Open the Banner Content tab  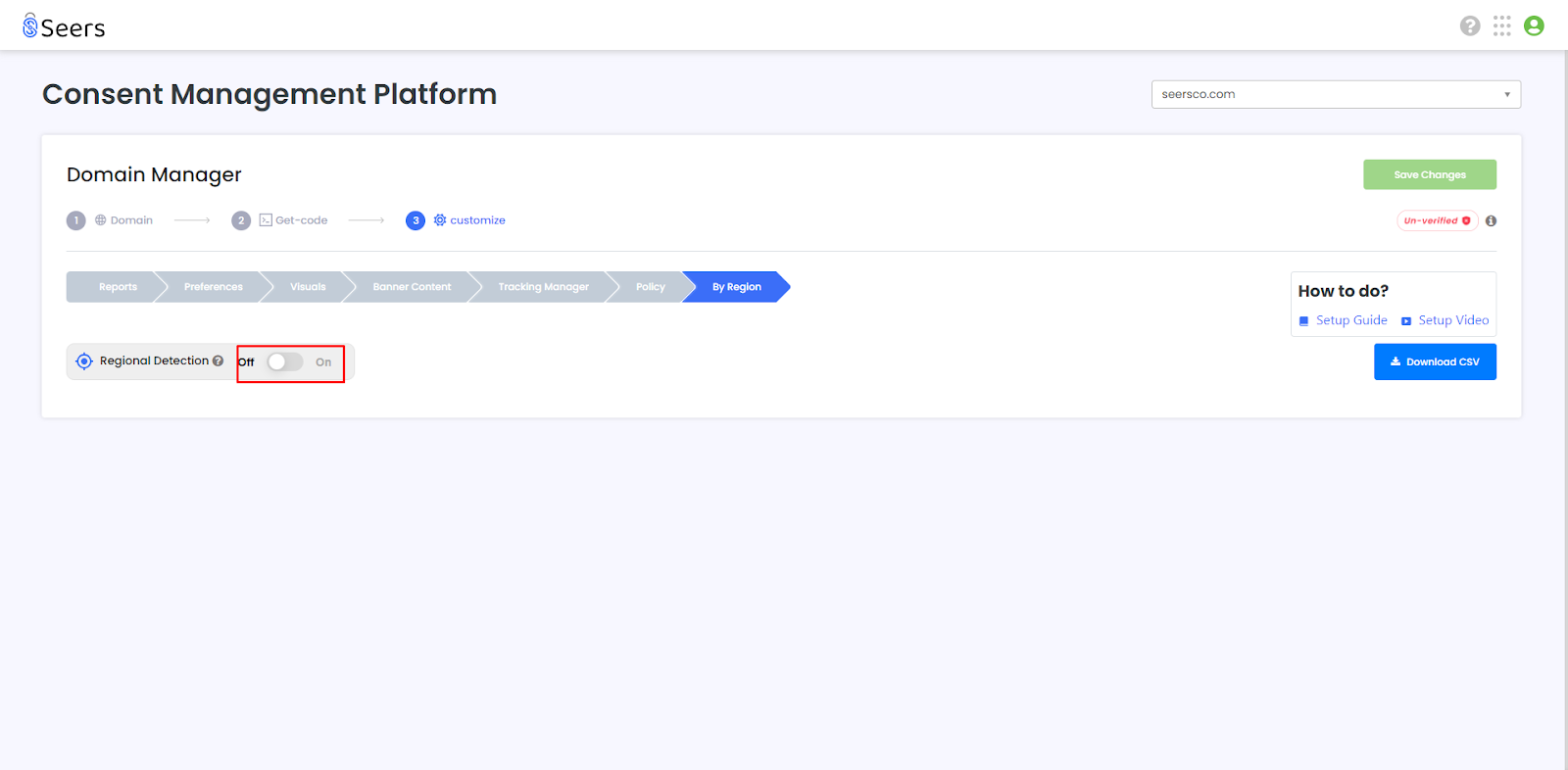pyautogui.click(x=412, y=287)
